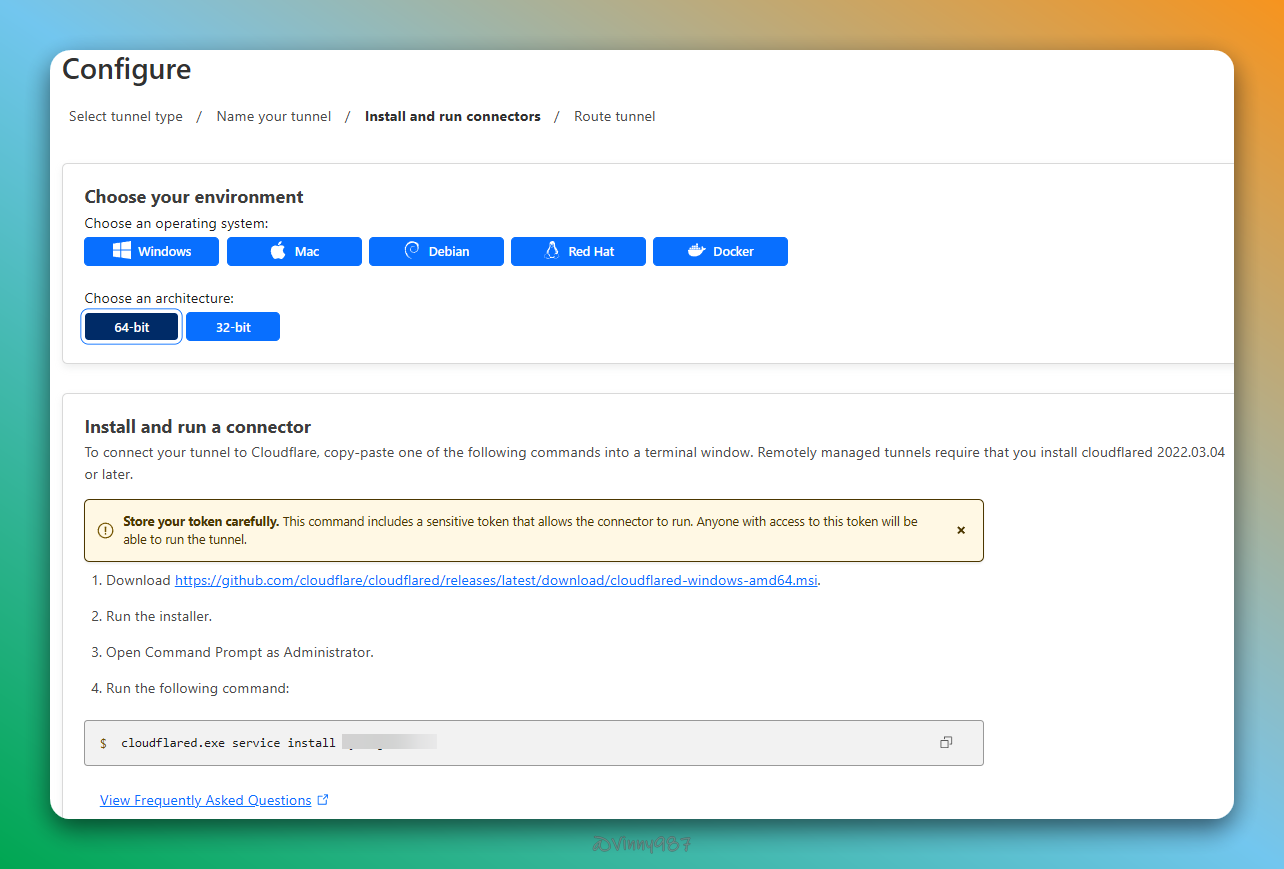The height and width of the screenshot is (869, 1284).
Task: Open View Frequently Asked Questions link
Action: pyautogui.click(x=206, y=800)
